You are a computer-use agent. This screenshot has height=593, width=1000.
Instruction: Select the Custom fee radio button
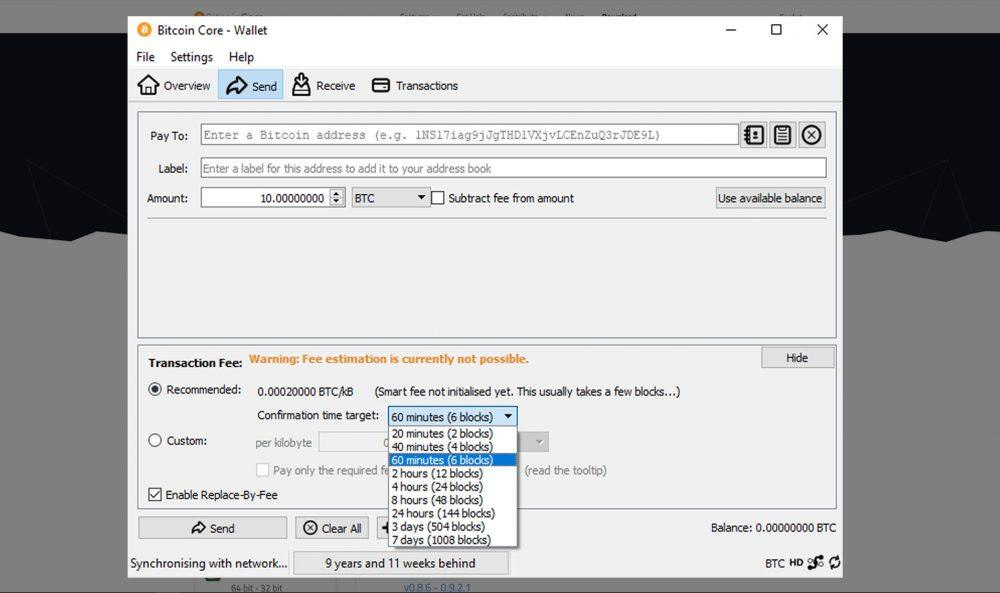tap(155, 441)
